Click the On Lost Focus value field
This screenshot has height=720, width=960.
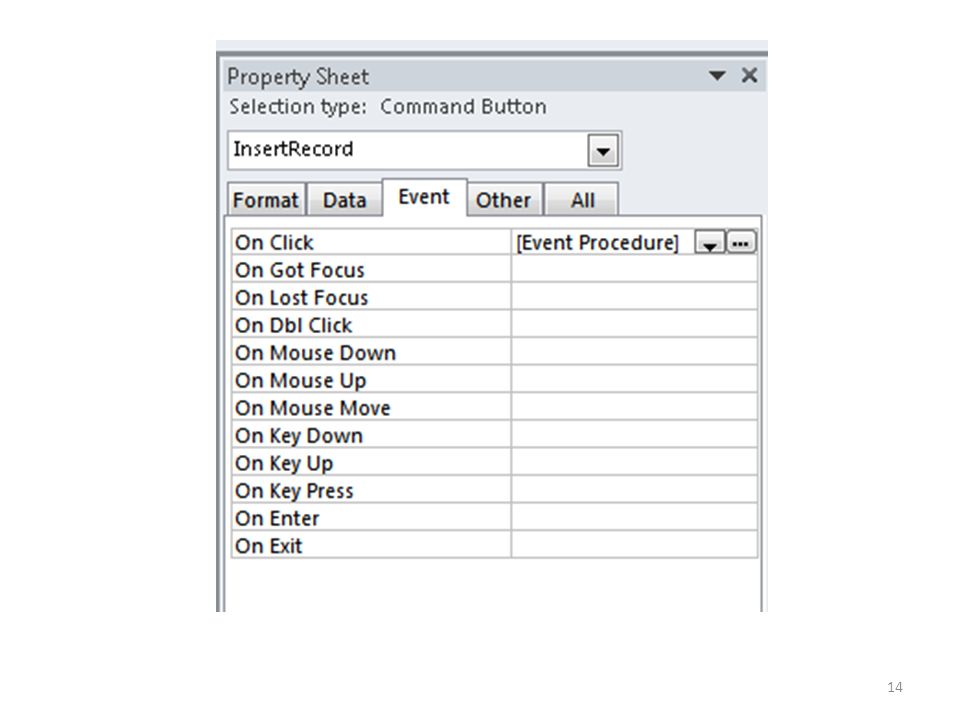point(634,298)
